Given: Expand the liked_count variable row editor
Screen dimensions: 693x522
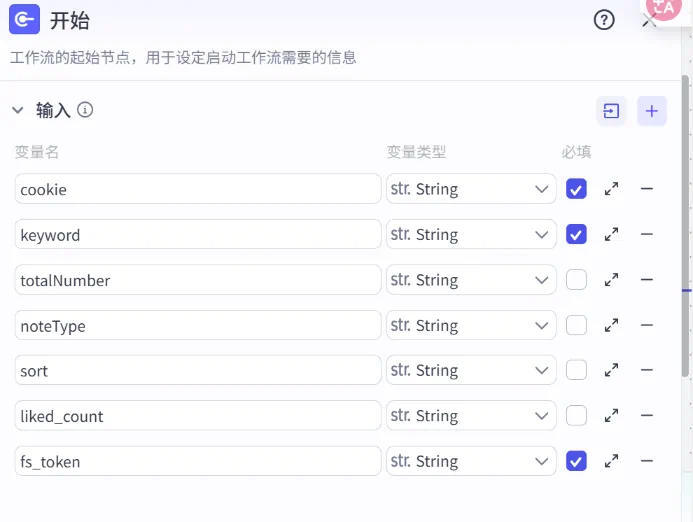Looking at the screenshot, I should (611, 416).
